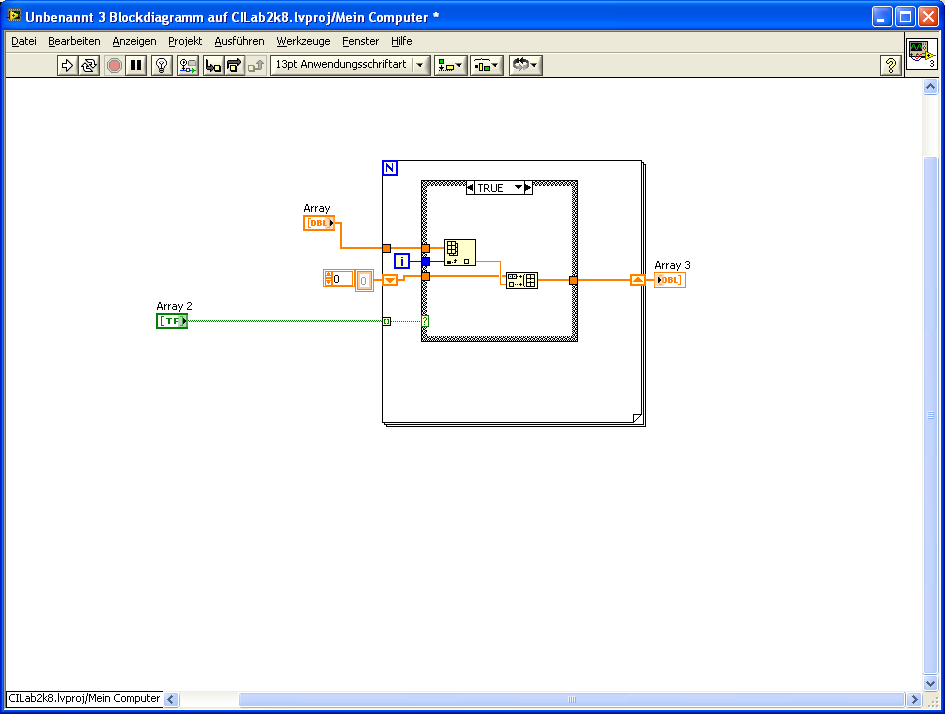Click the loop iteration i terminal
The image size is (945, 714).
click(402, 261)
